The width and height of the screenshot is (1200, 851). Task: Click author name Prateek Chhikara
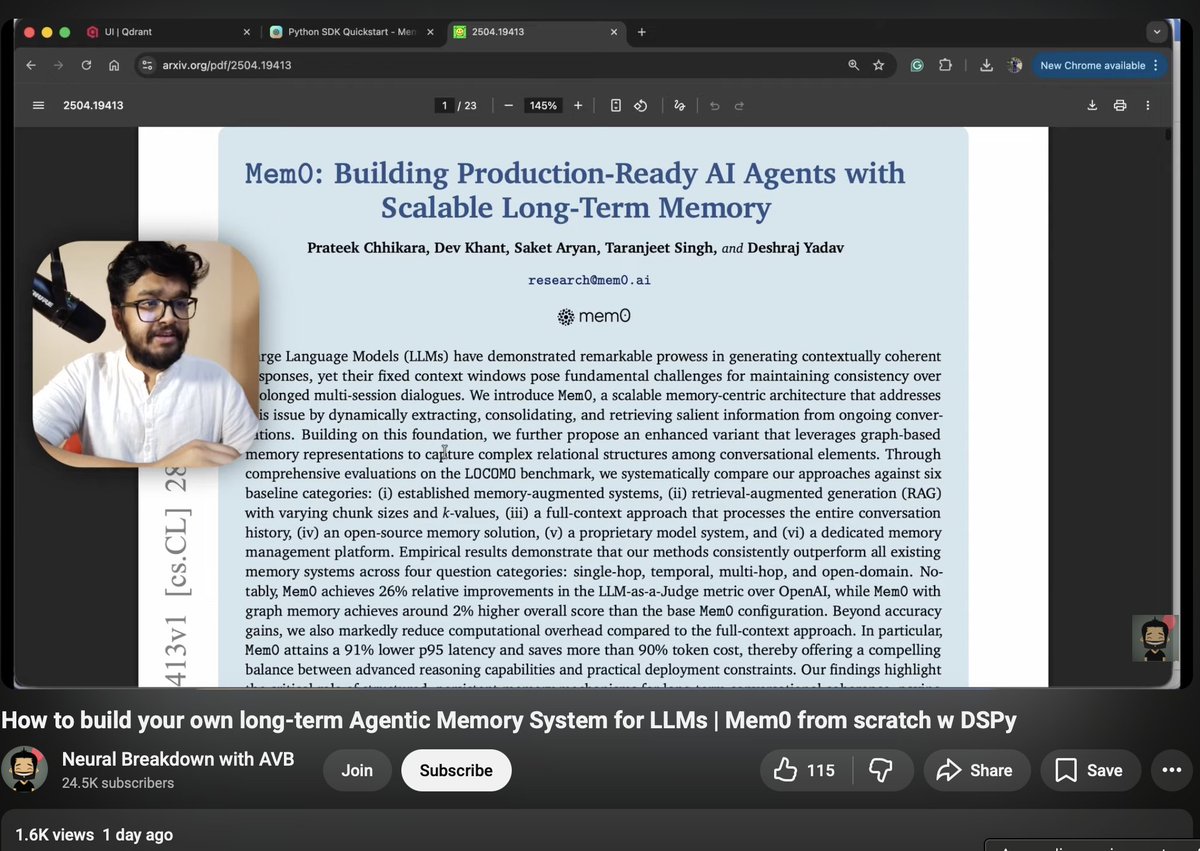point(367,248)
